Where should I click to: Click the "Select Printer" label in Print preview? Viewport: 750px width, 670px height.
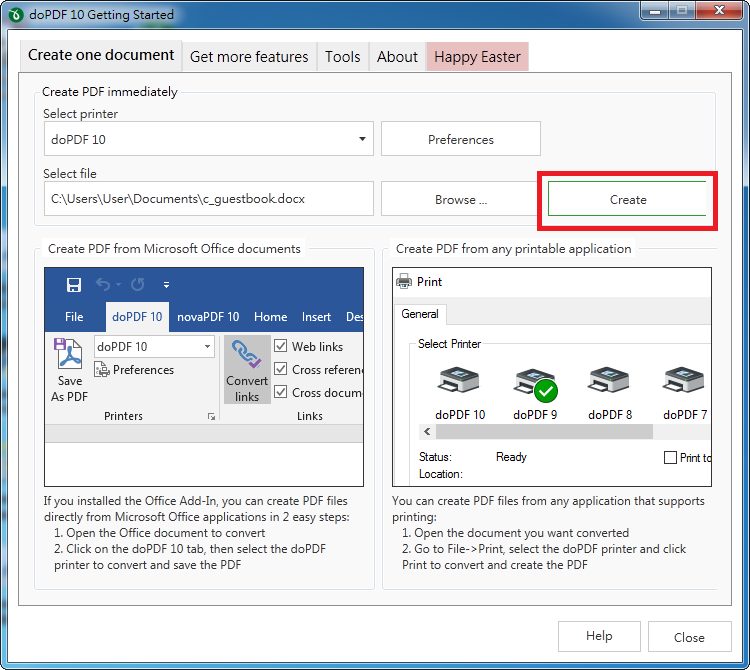click(x=449, y=344)
